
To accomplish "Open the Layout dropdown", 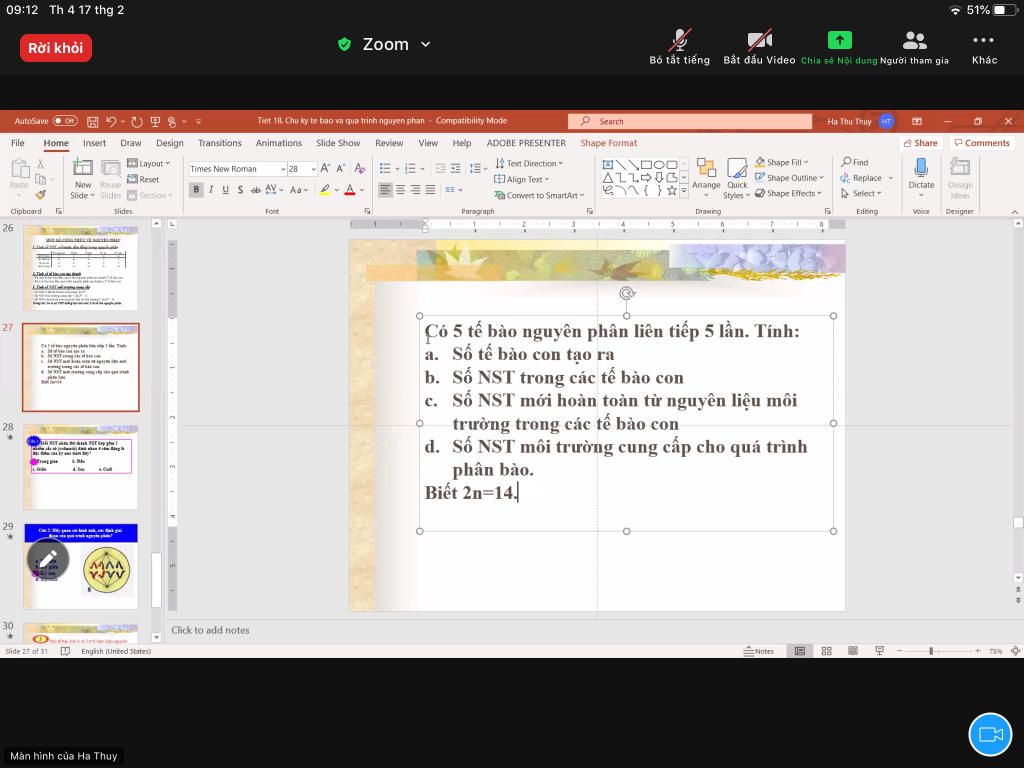I will pyautogui.click(x=148, y=163).
